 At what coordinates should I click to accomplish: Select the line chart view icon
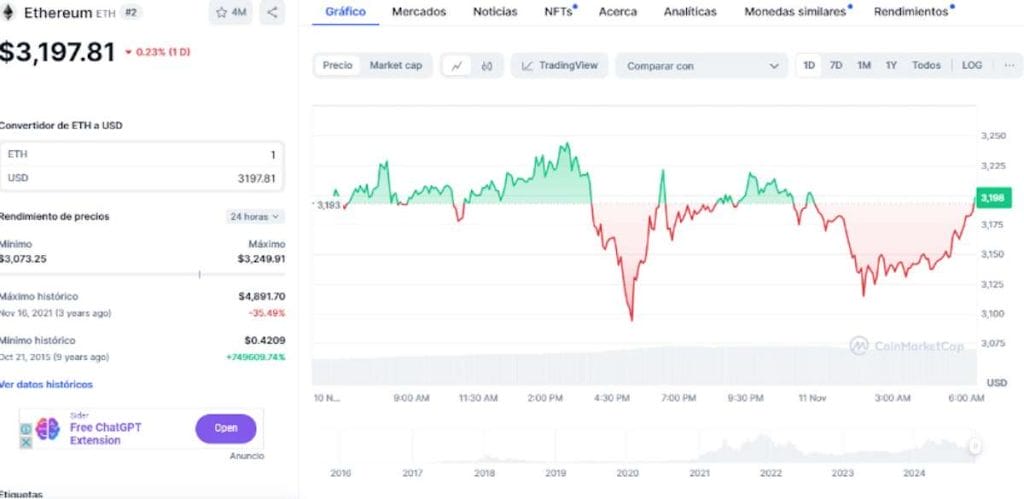point(457,65)
